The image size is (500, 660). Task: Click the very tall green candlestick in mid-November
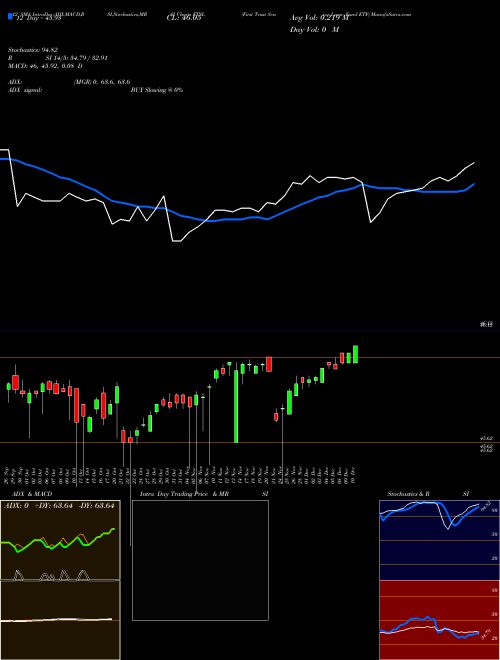[236, 406]
